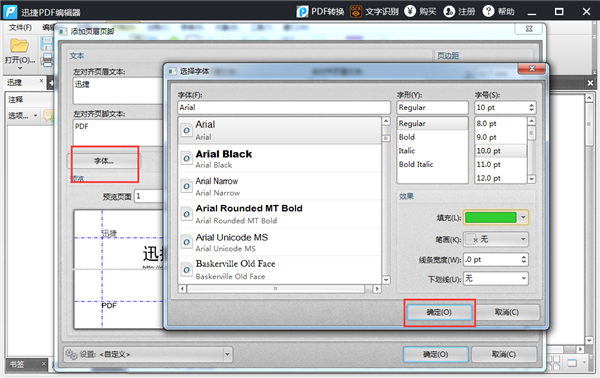Open the 填充(L) fill color dropdown
The image size is (600, 378).
tap(523, 218)
